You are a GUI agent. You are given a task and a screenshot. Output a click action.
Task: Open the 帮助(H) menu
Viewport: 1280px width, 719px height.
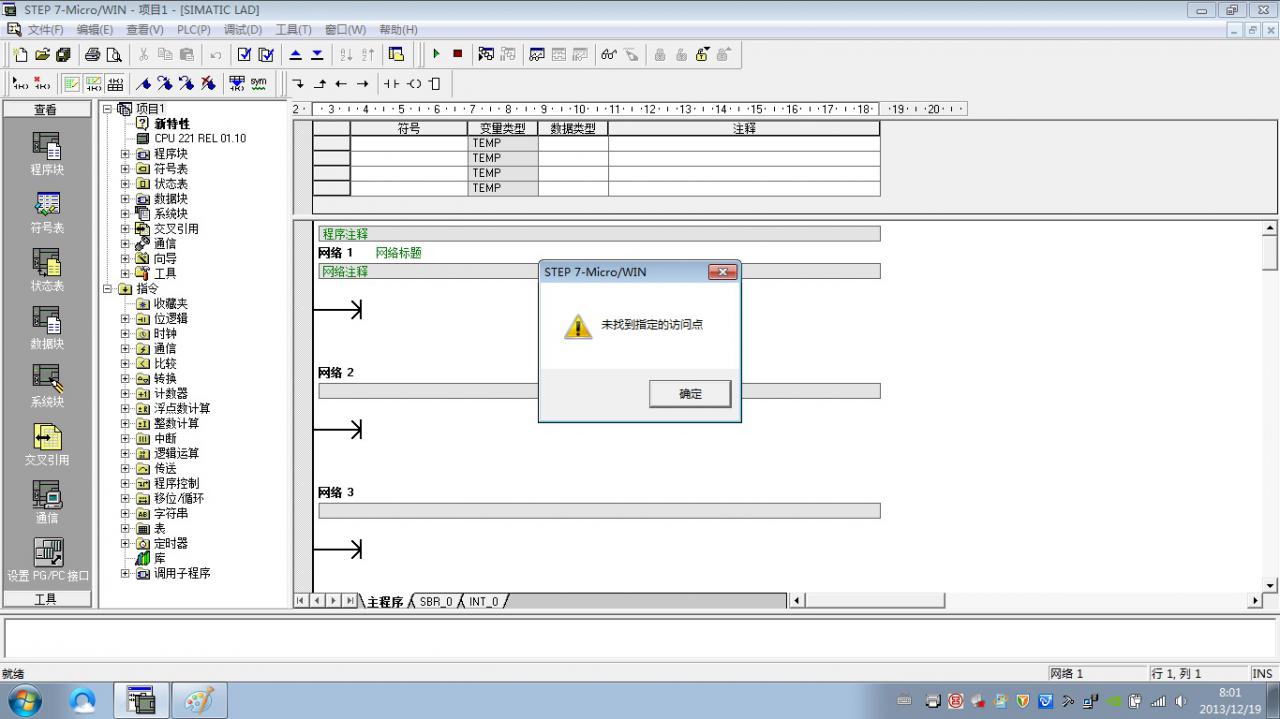pyautogui.click(x=399, y=30)
